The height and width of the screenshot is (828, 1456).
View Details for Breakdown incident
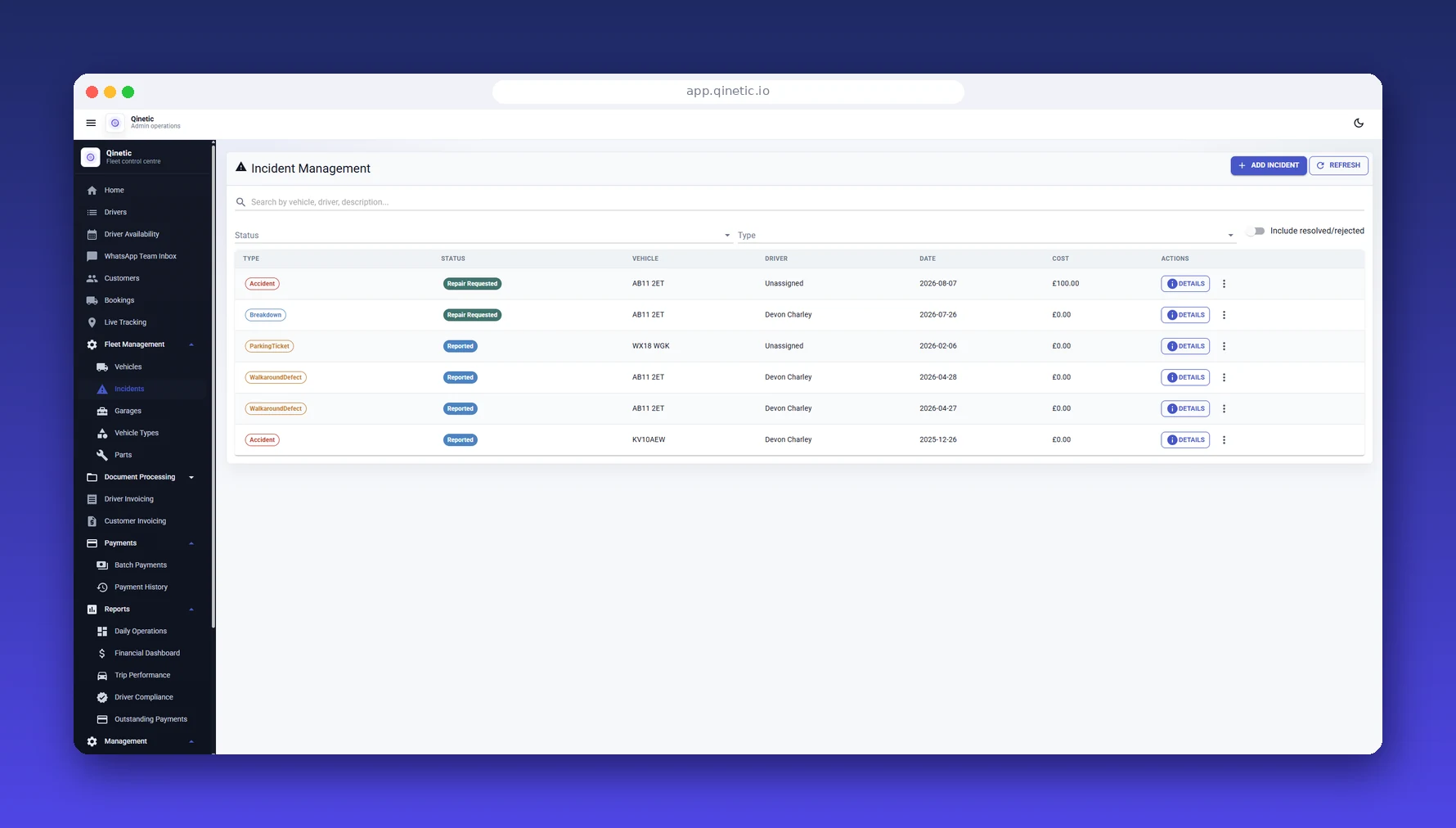point(1185,315)
